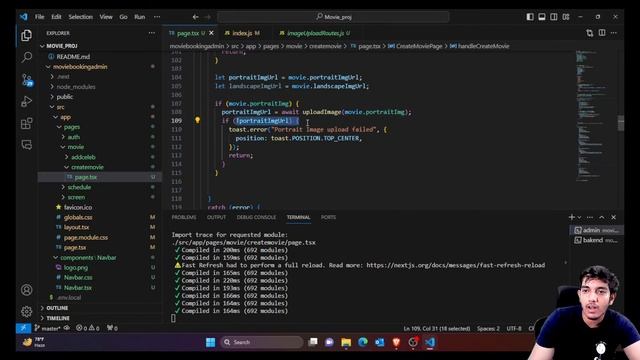The width and height of the screenshot is (640, 360).
Task: Expand the screen folder
Action: 76,197
